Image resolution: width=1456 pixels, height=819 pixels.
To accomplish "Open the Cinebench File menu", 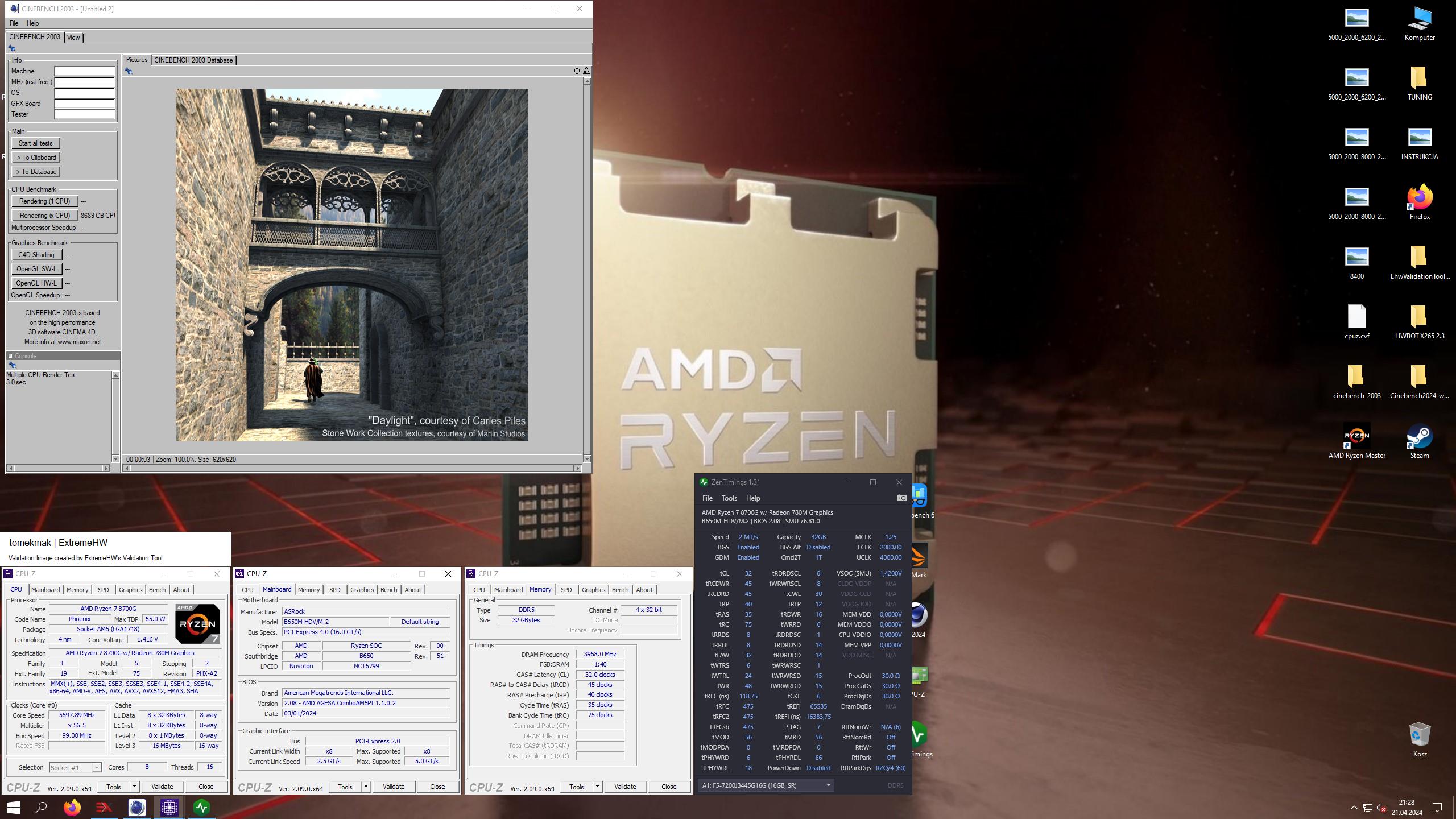I will [14, 23].
